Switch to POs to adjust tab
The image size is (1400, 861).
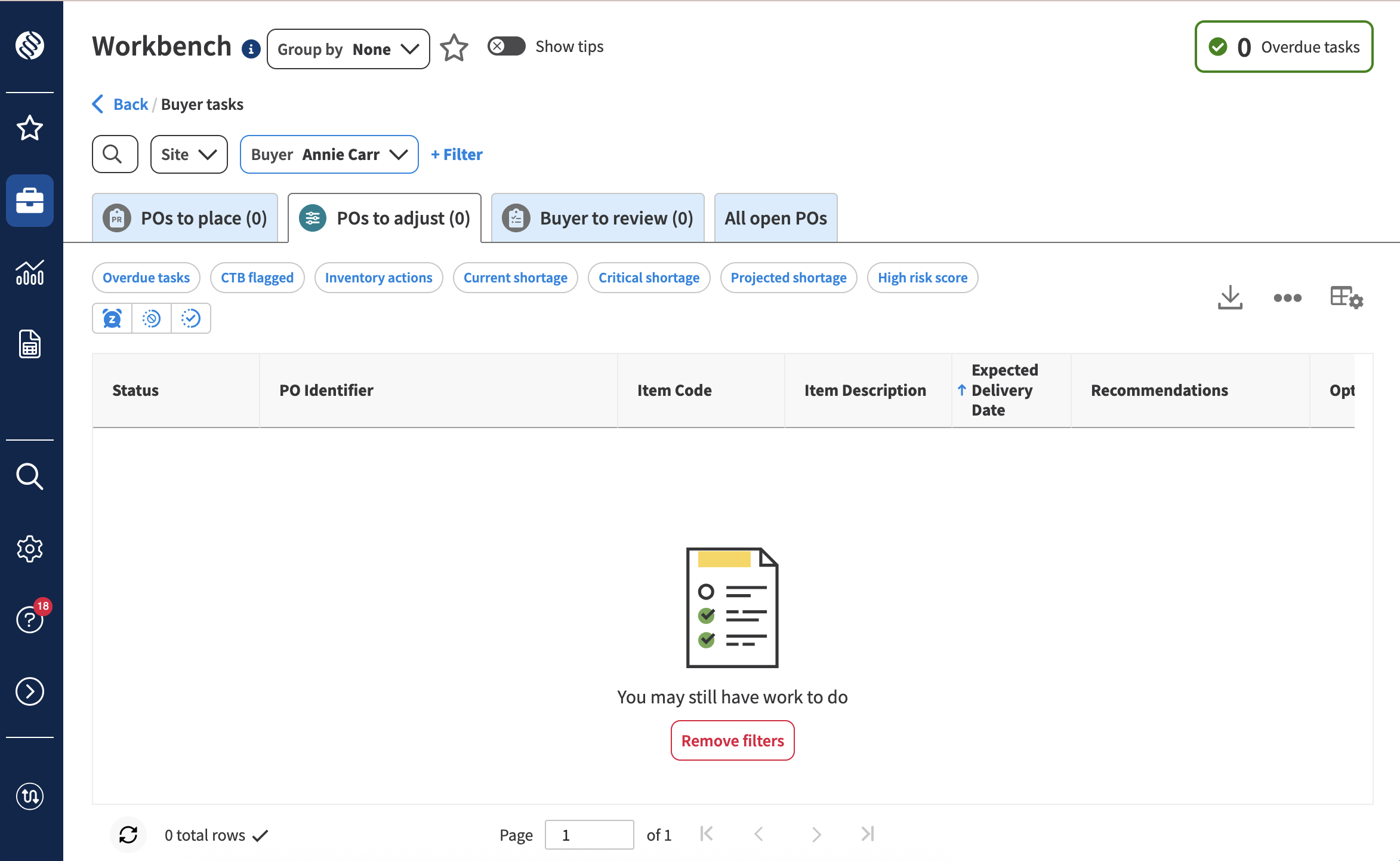(384, 218)
